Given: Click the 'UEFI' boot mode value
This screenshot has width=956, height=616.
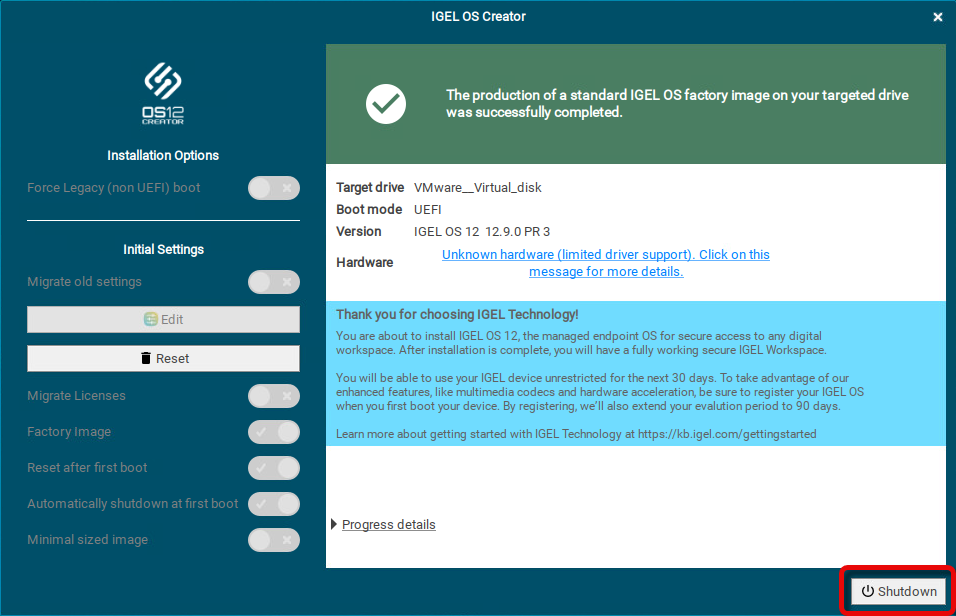Looking at the screenshot, I should 427,210.
